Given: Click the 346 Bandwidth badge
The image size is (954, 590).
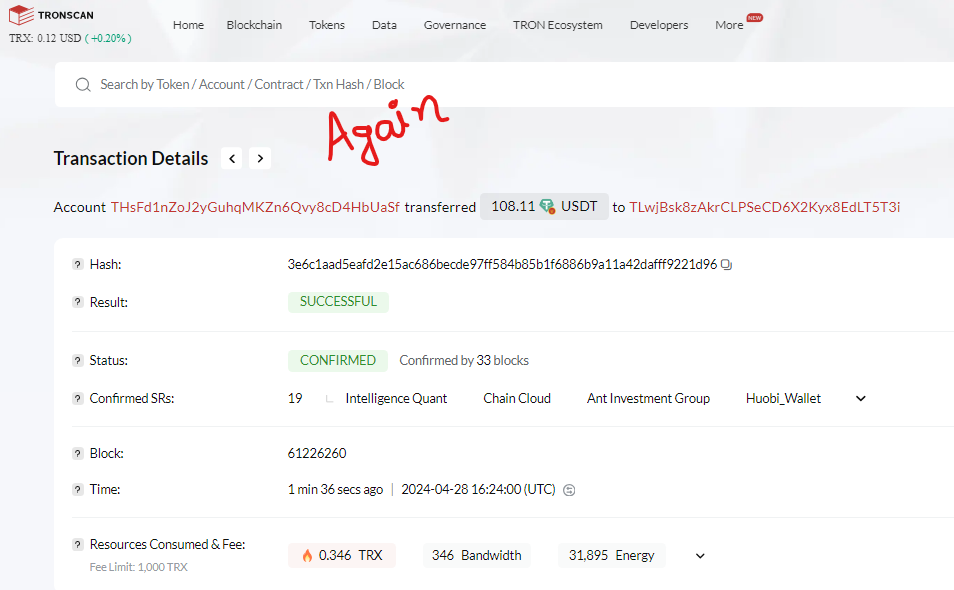Looking at the screenshot, I should [x=476, y=556].
